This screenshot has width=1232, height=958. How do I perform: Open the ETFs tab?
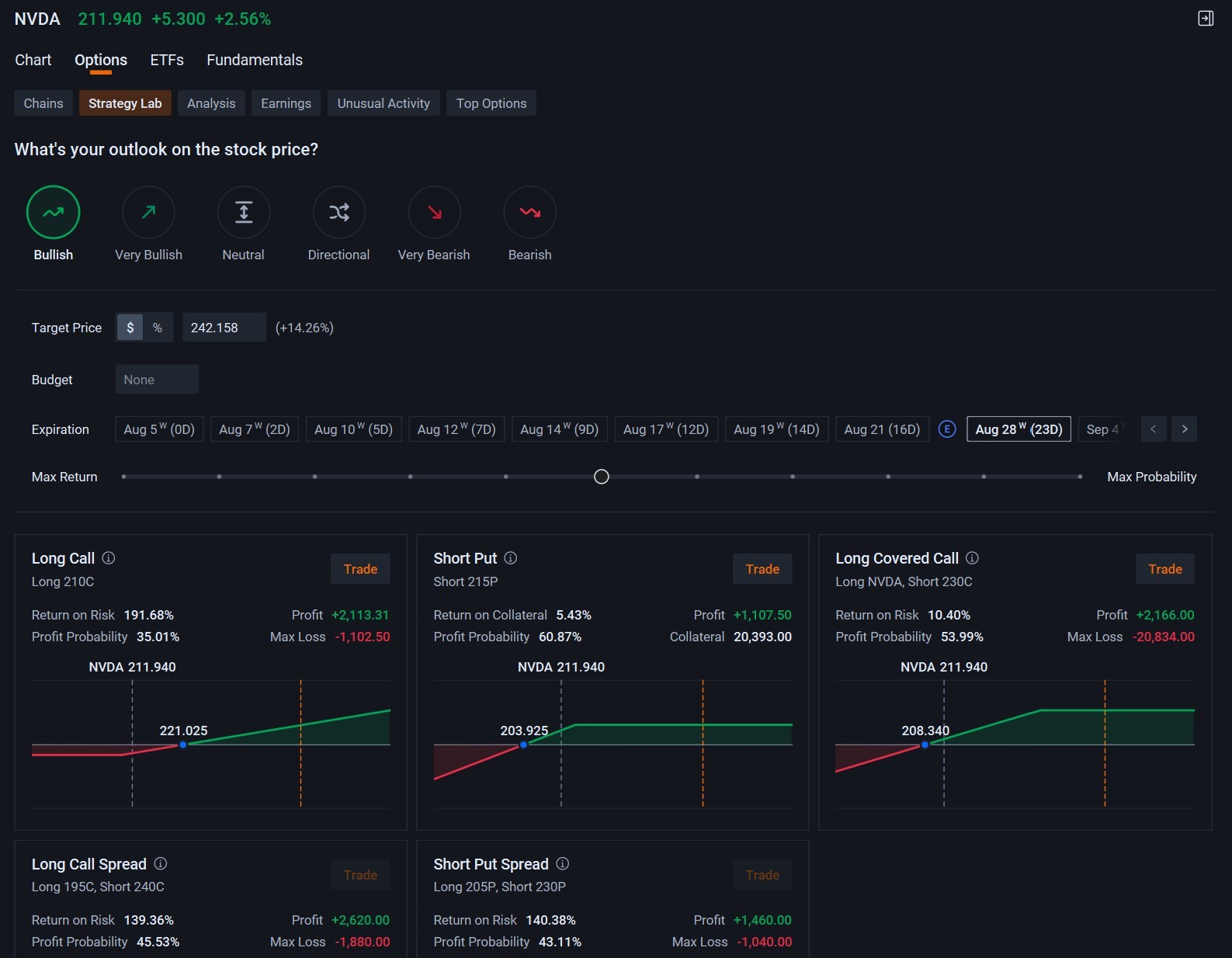click(167, 60)
